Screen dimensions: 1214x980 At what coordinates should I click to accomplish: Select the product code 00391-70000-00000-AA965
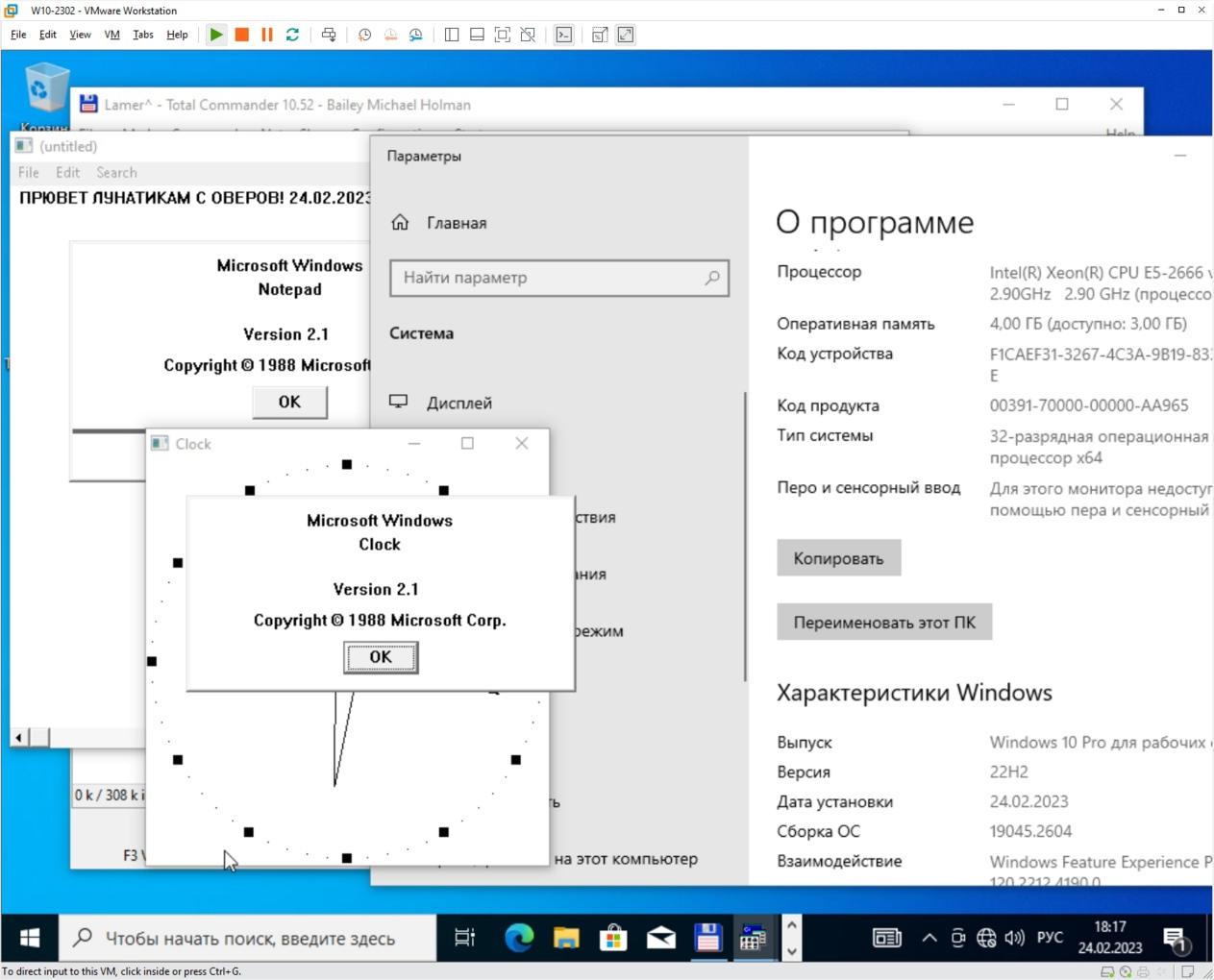(x=1089, y=405)
